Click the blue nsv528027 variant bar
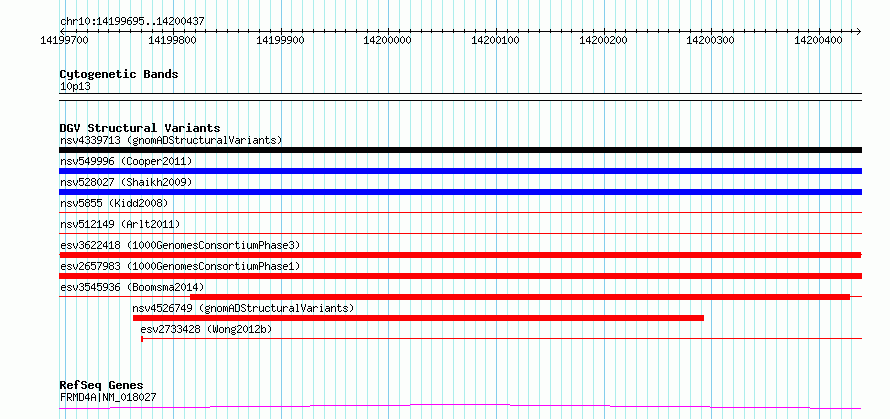The height and width of the screenshot is (419, 890). pos(460,192)
